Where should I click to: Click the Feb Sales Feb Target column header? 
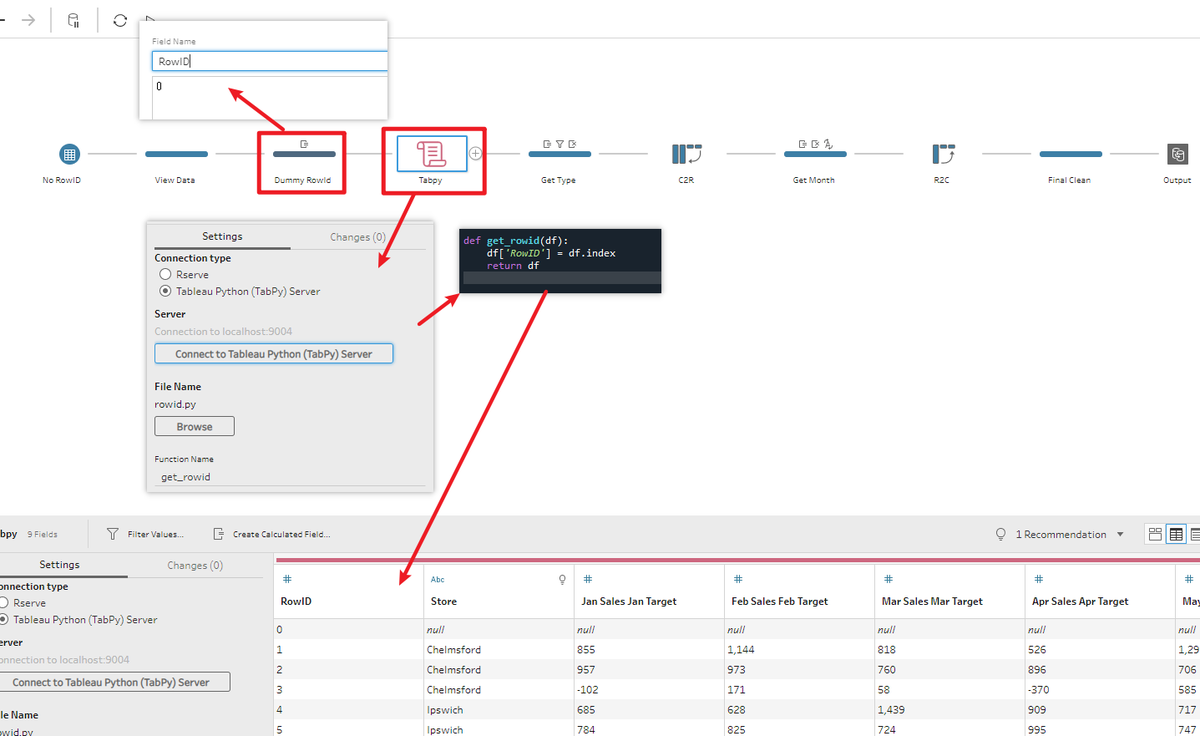point(798,592)
